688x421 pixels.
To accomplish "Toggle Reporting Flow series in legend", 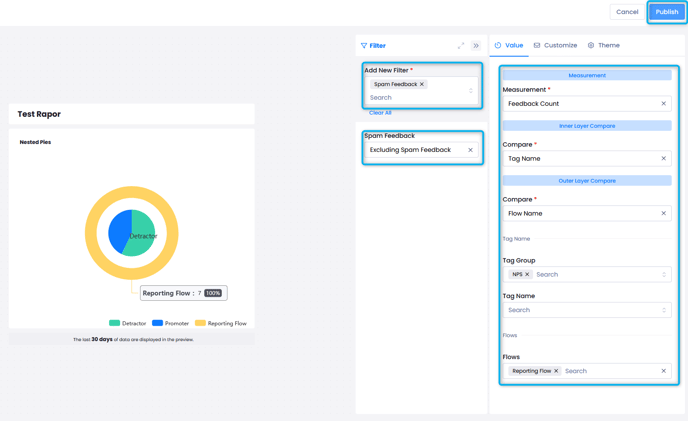I will tap(220, 323).
